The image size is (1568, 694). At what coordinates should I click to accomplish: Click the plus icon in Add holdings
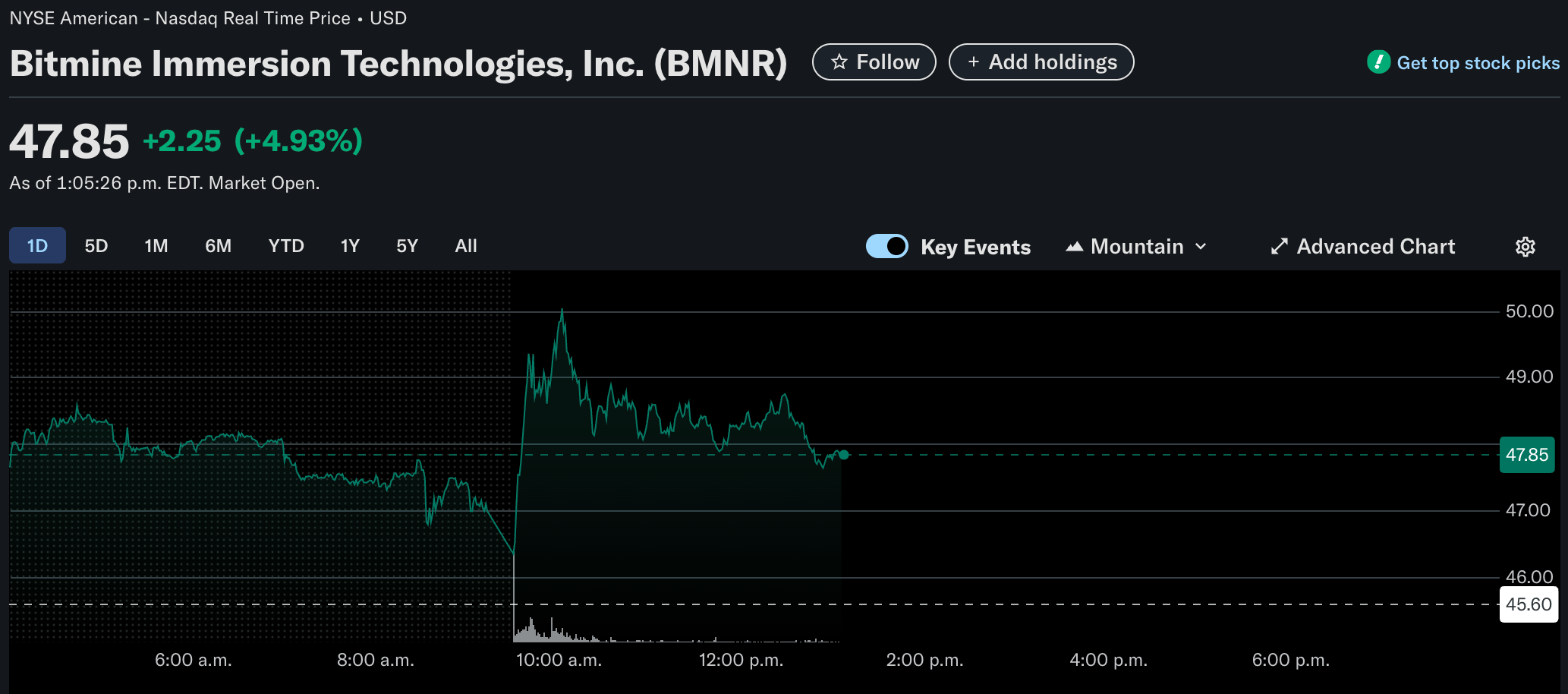point(974,62)
